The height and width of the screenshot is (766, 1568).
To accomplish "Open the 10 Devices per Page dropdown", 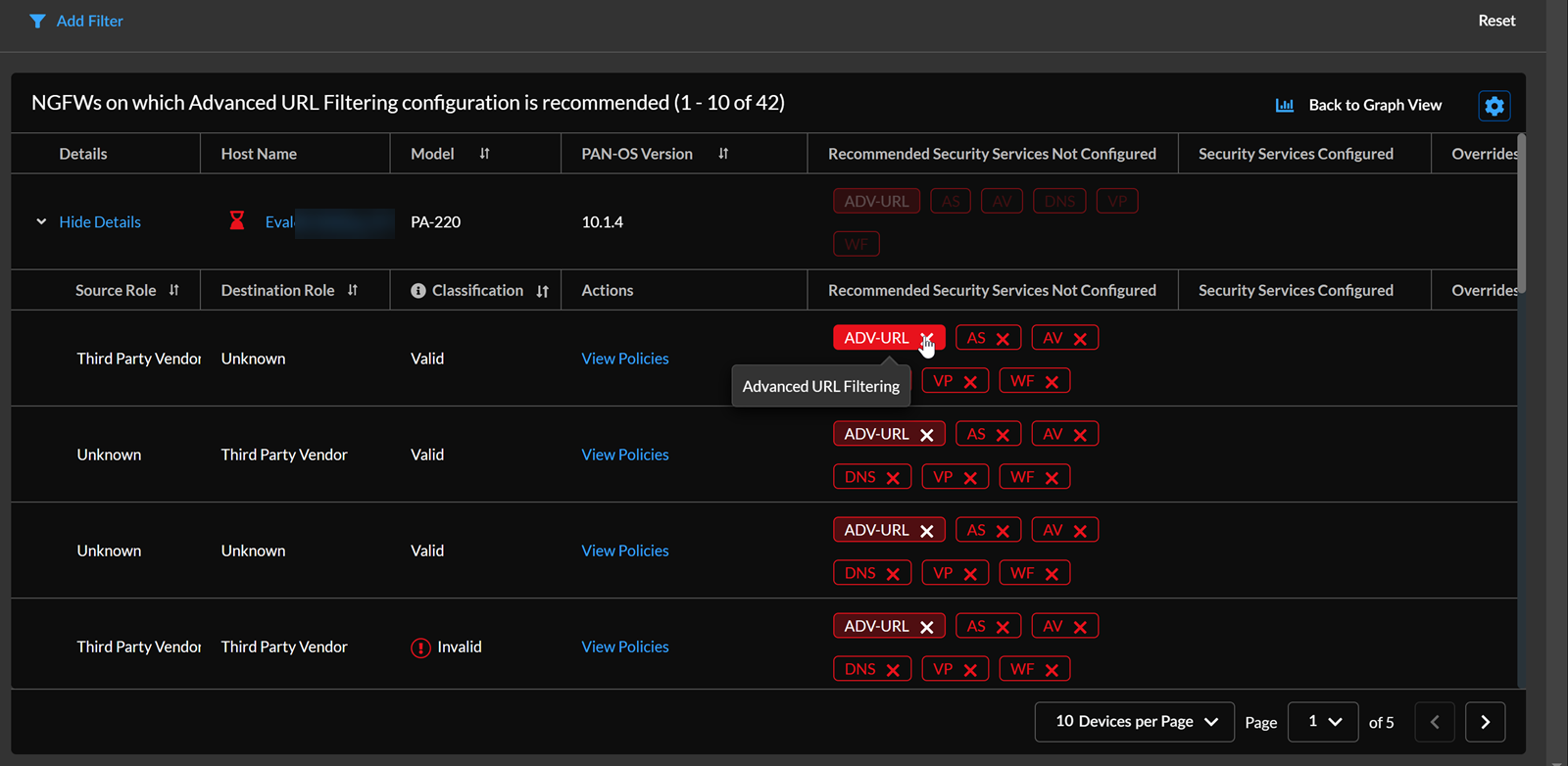I will pos(1134,722).
